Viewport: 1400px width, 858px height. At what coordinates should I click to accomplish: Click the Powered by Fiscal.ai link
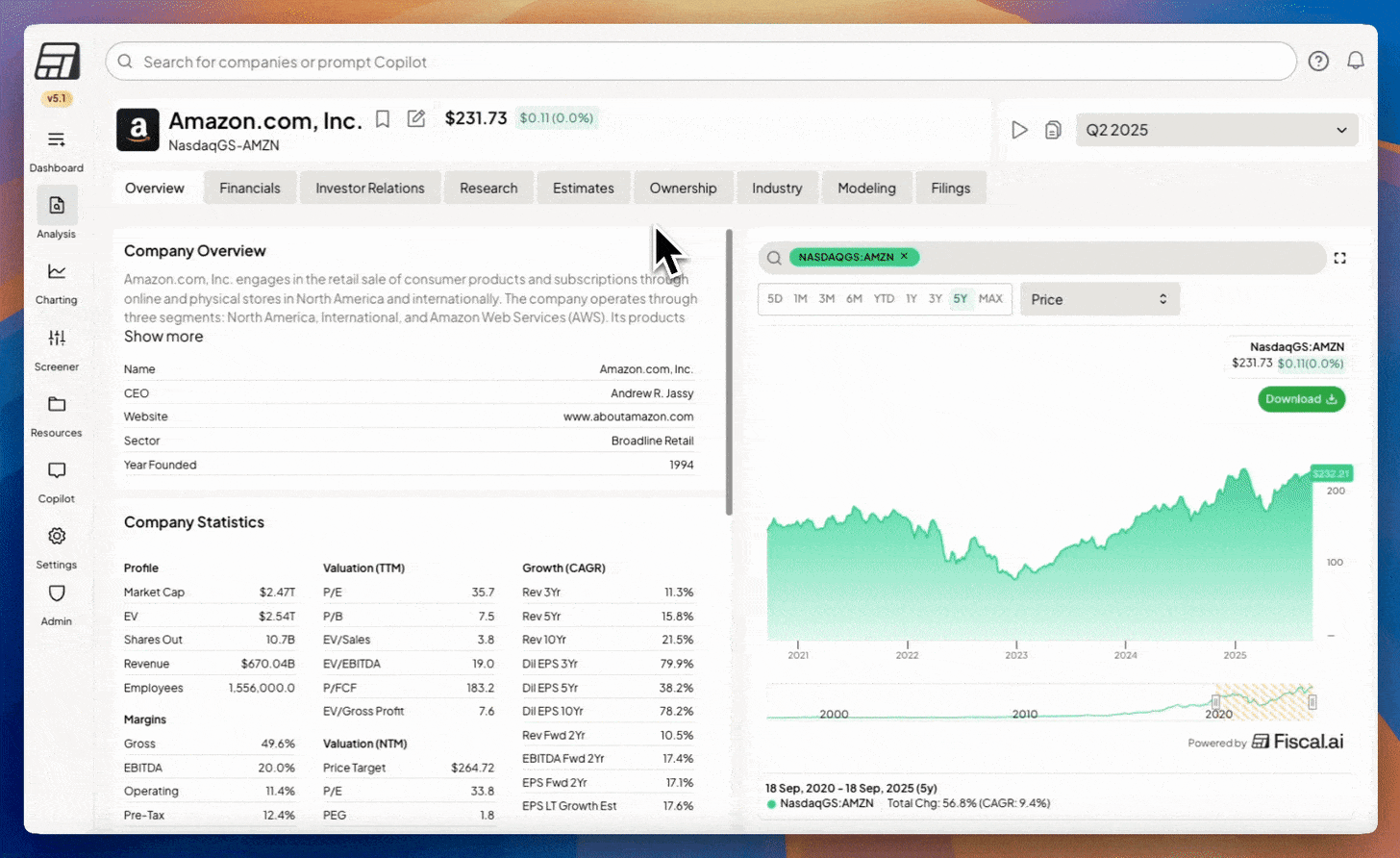point(1265,742)
